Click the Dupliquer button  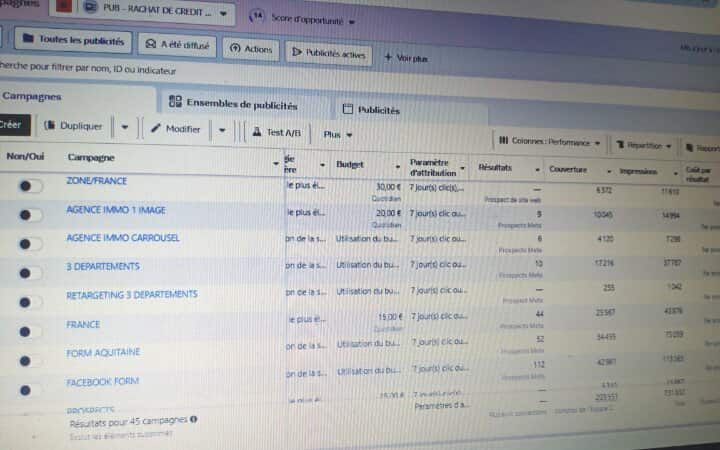[x=73, y=126]
